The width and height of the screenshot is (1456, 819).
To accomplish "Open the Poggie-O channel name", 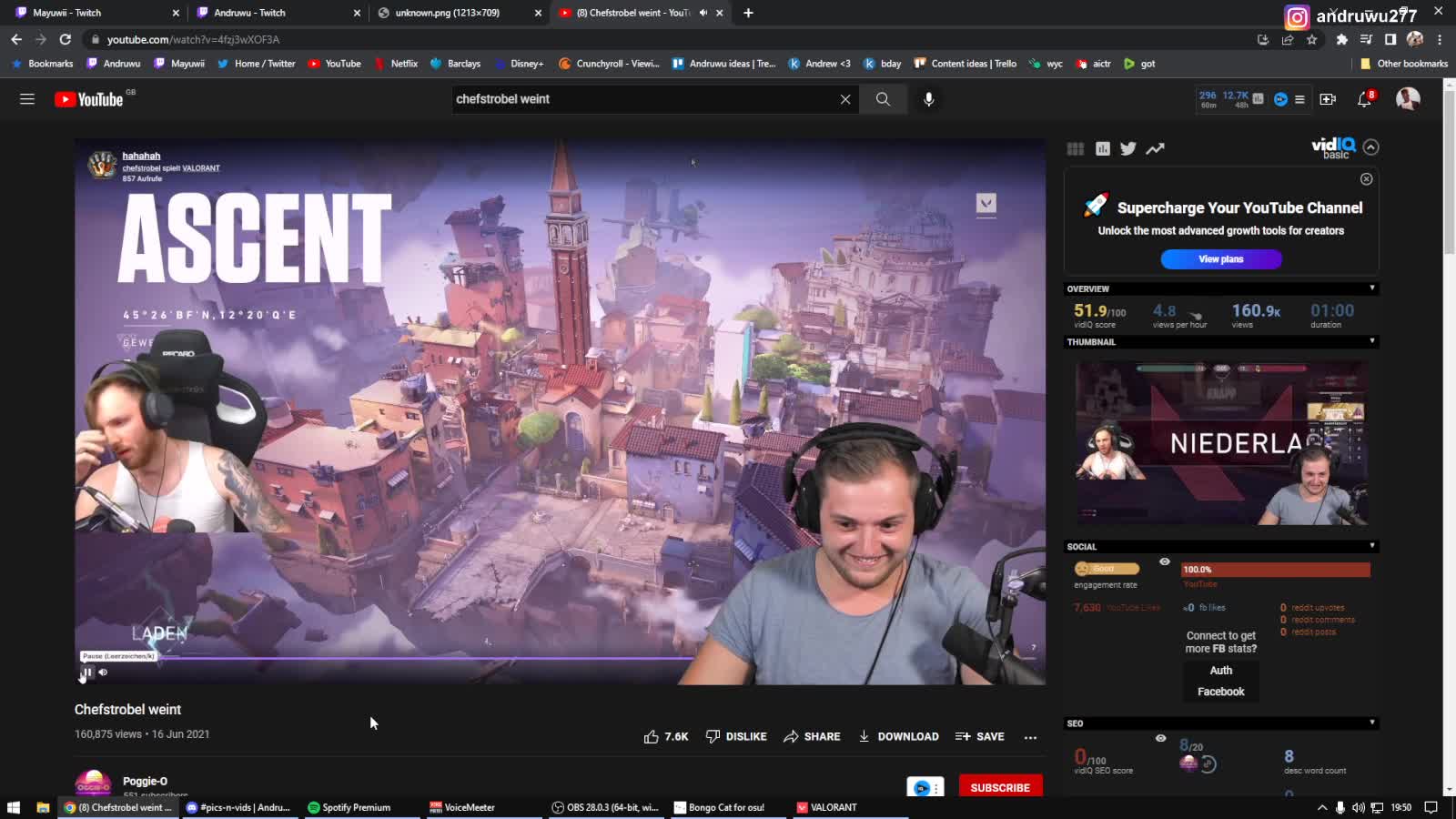I will 145,781.
